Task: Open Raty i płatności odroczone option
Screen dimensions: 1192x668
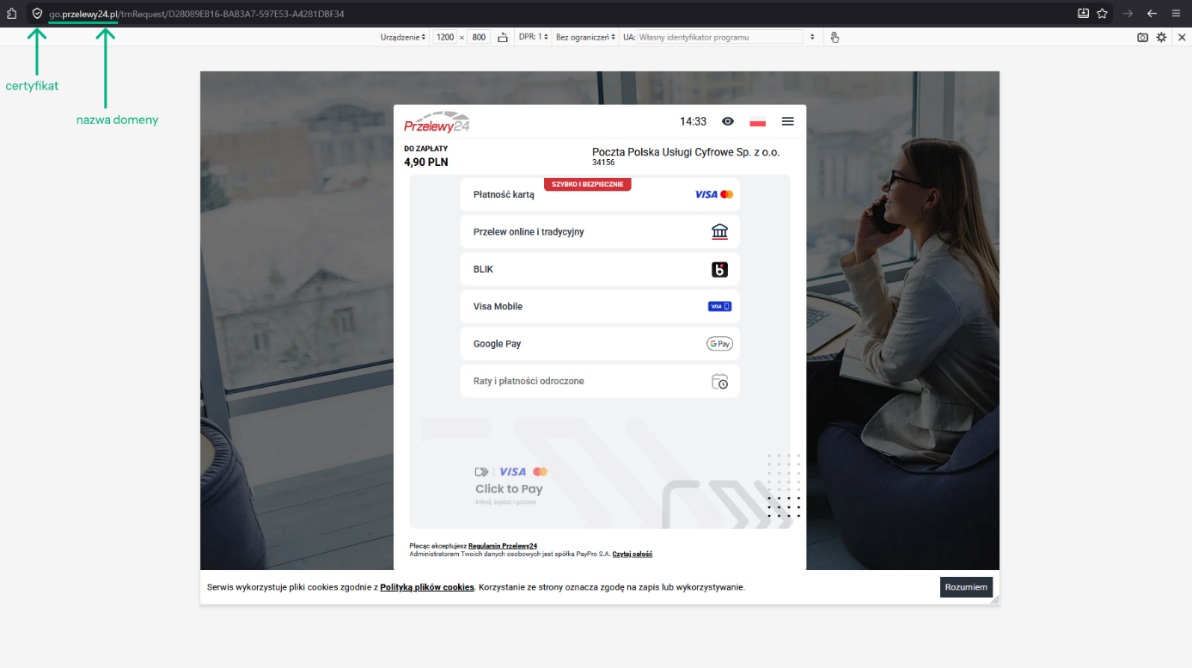Action: click(x=600, y=381)
